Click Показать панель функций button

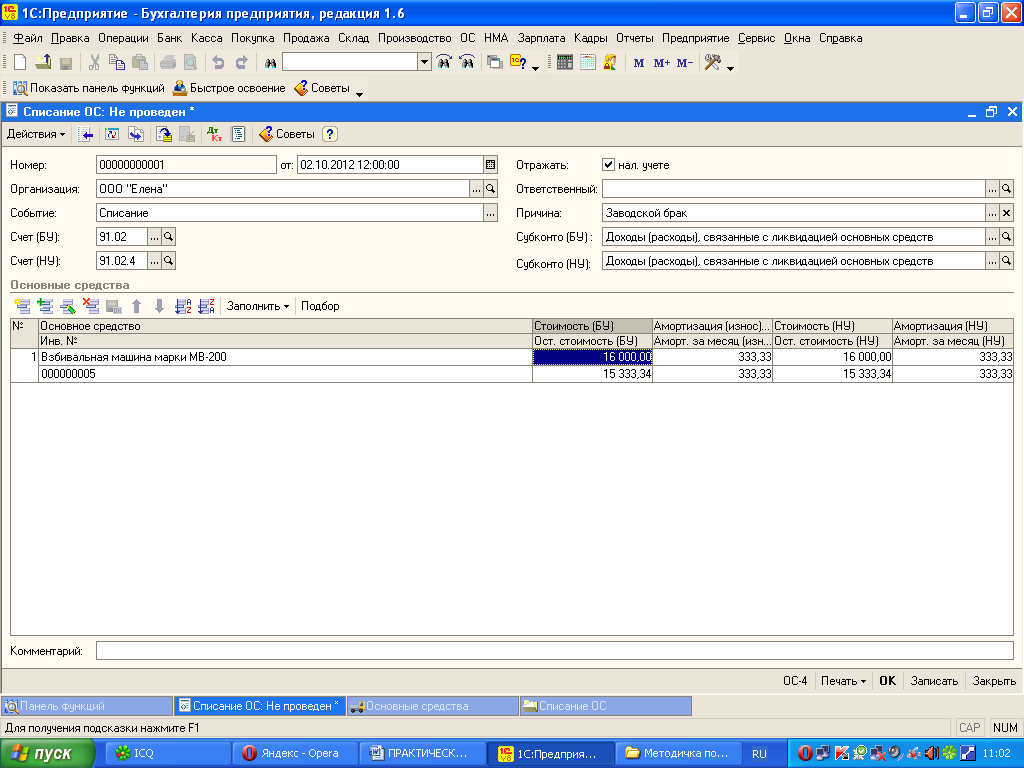[x=89, y=88]
